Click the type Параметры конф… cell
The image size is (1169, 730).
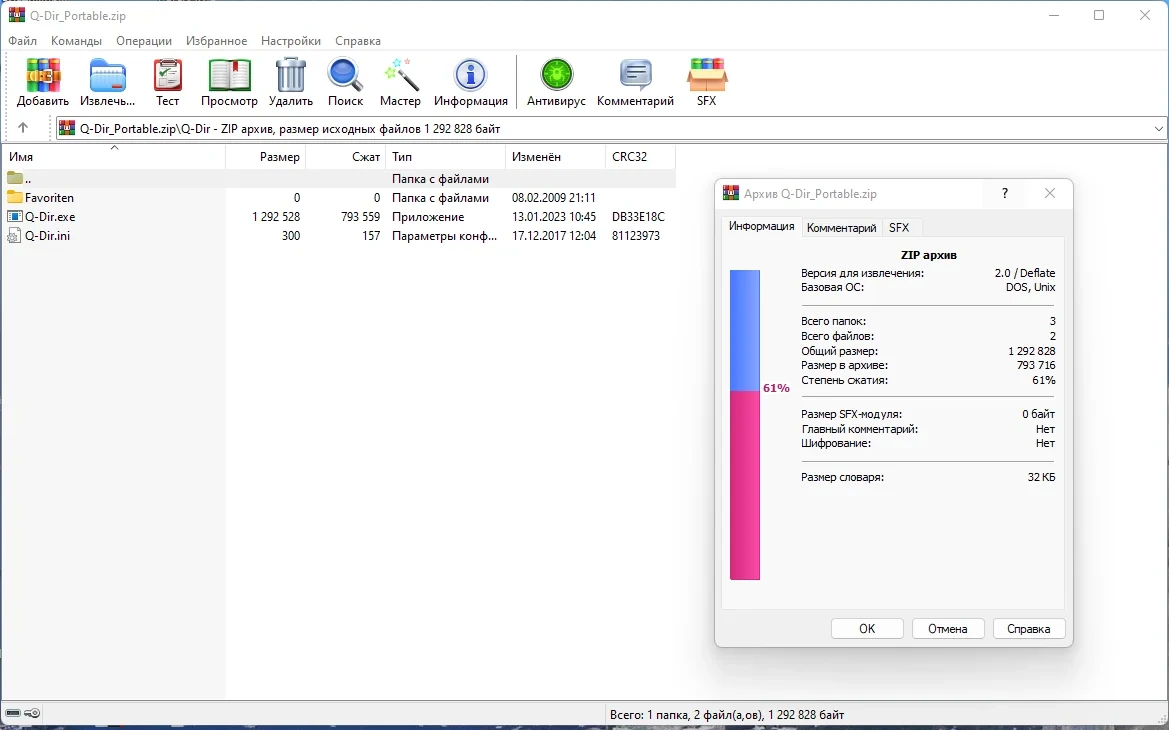pos(444,236)
